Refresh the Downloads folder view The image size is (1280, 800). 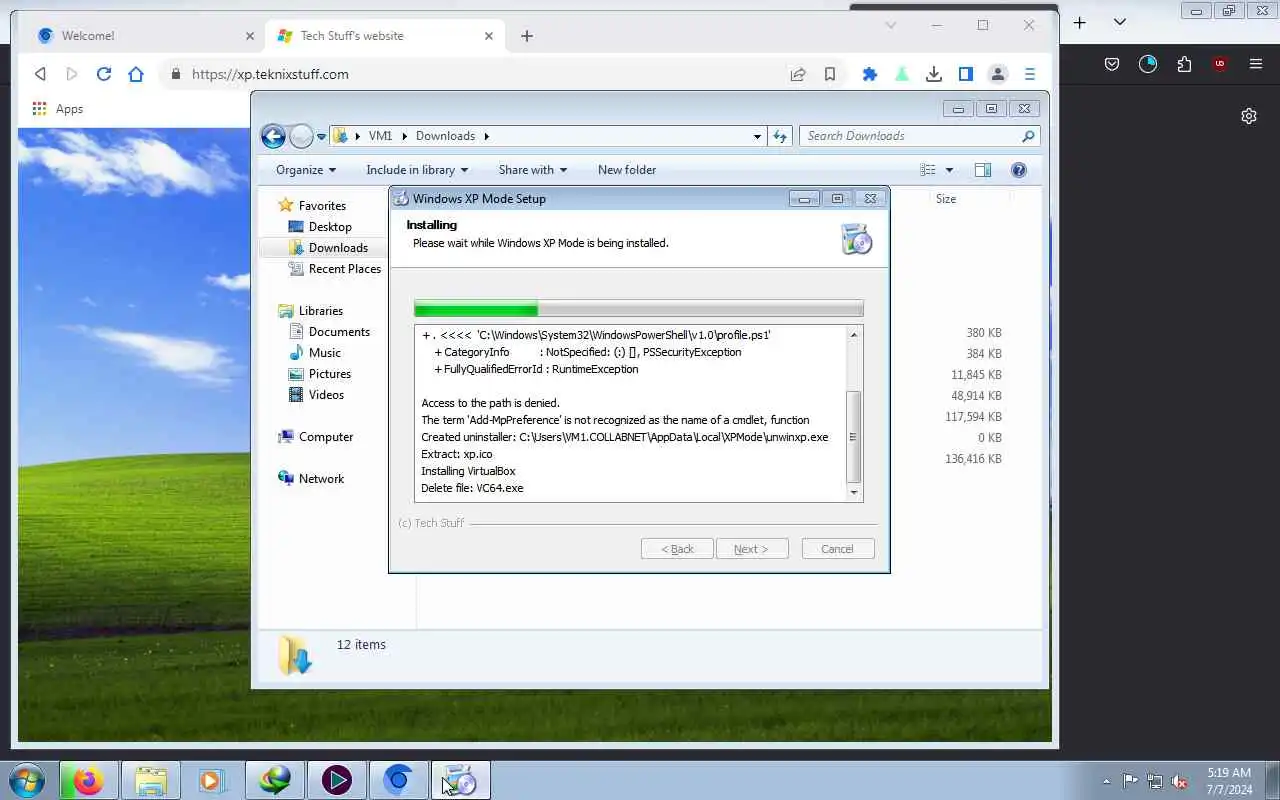(780, 136)
